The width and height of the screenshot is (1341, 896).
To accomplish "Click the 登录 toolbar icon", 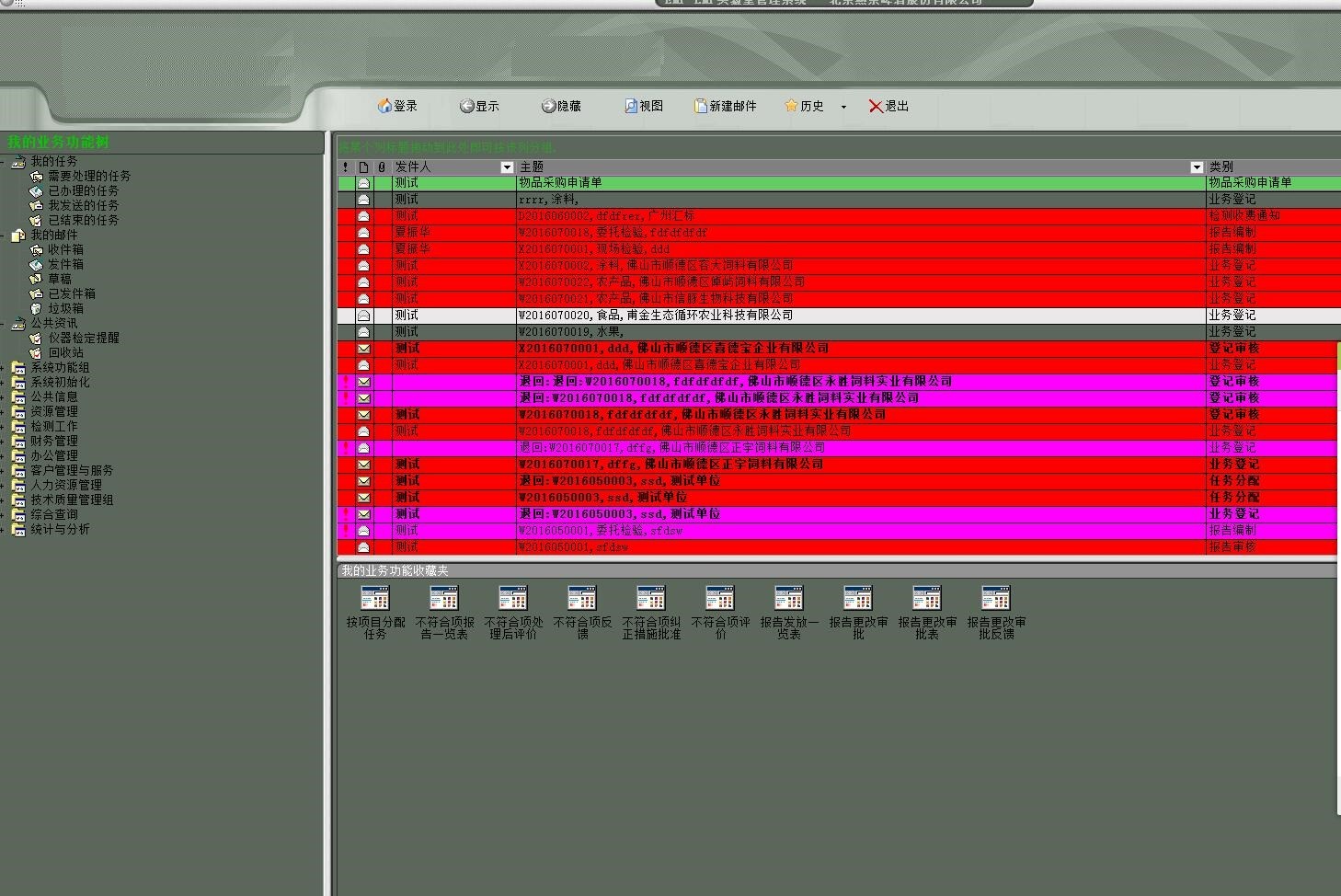I will pyautogui.click(x=384, y=107).
